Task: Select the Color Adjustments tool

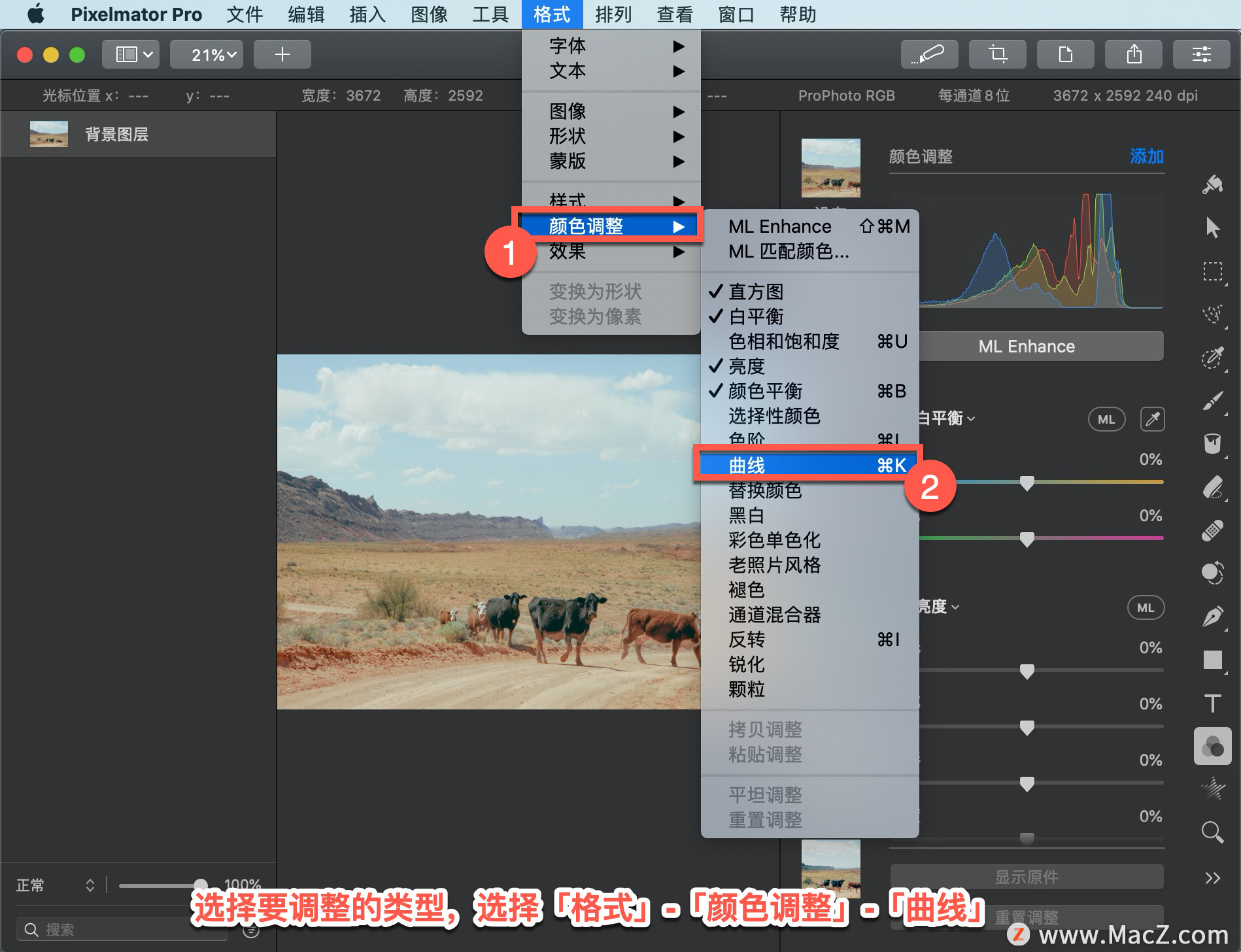Action: click(x=1213, y=747)
